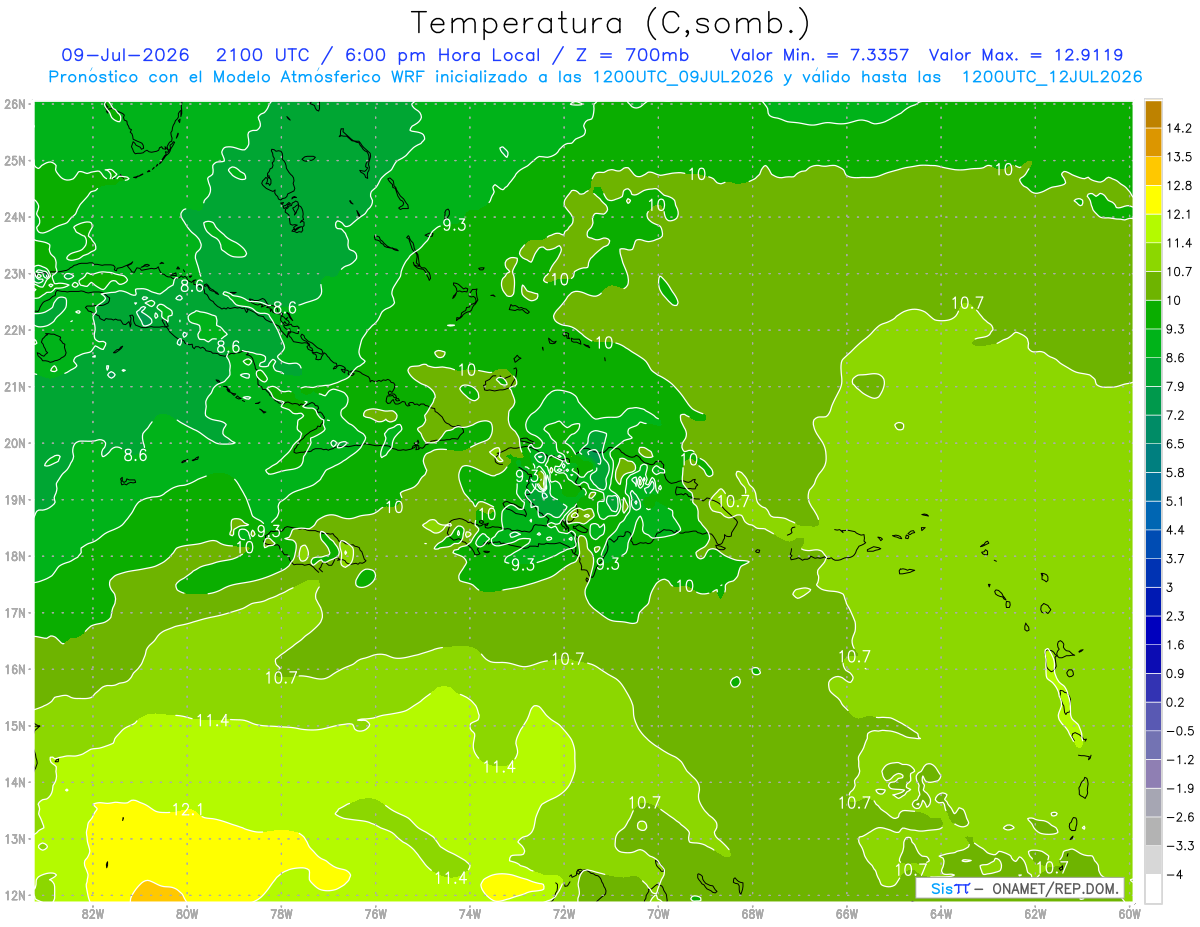This screenshot has height=927, width=1200.
Task: Click the "19N" latitude axis label
Action: click(x=15, y=499)
